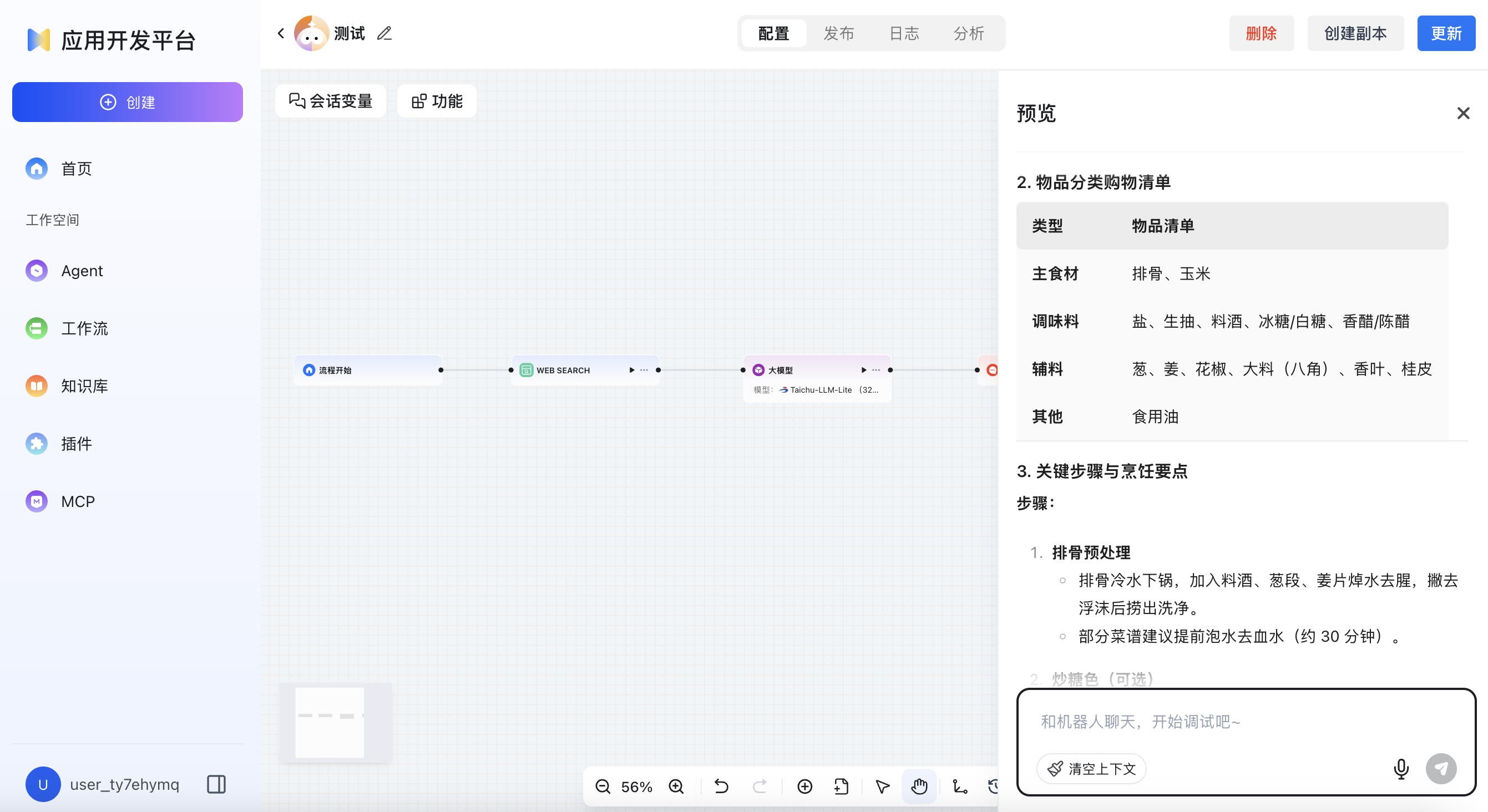Click 清空上下文 to clear context
The height and width of the screenshot is (812, 1488).
point(1091,769)
